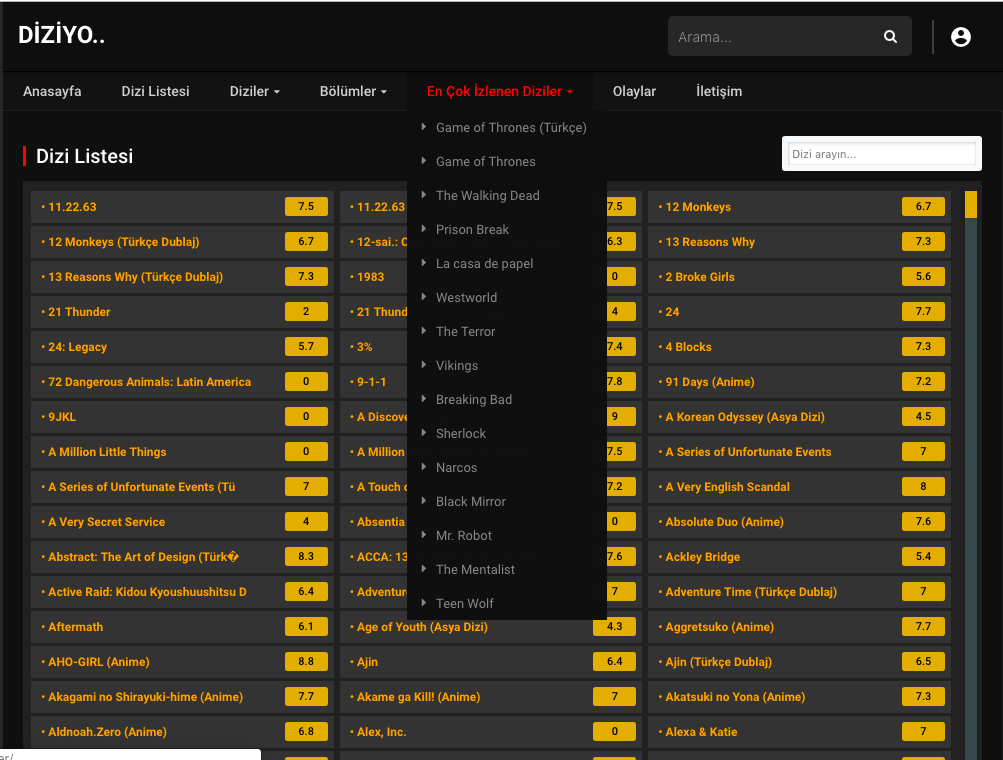Open A Korean Odyssey (Asya Dizi)

745,416
